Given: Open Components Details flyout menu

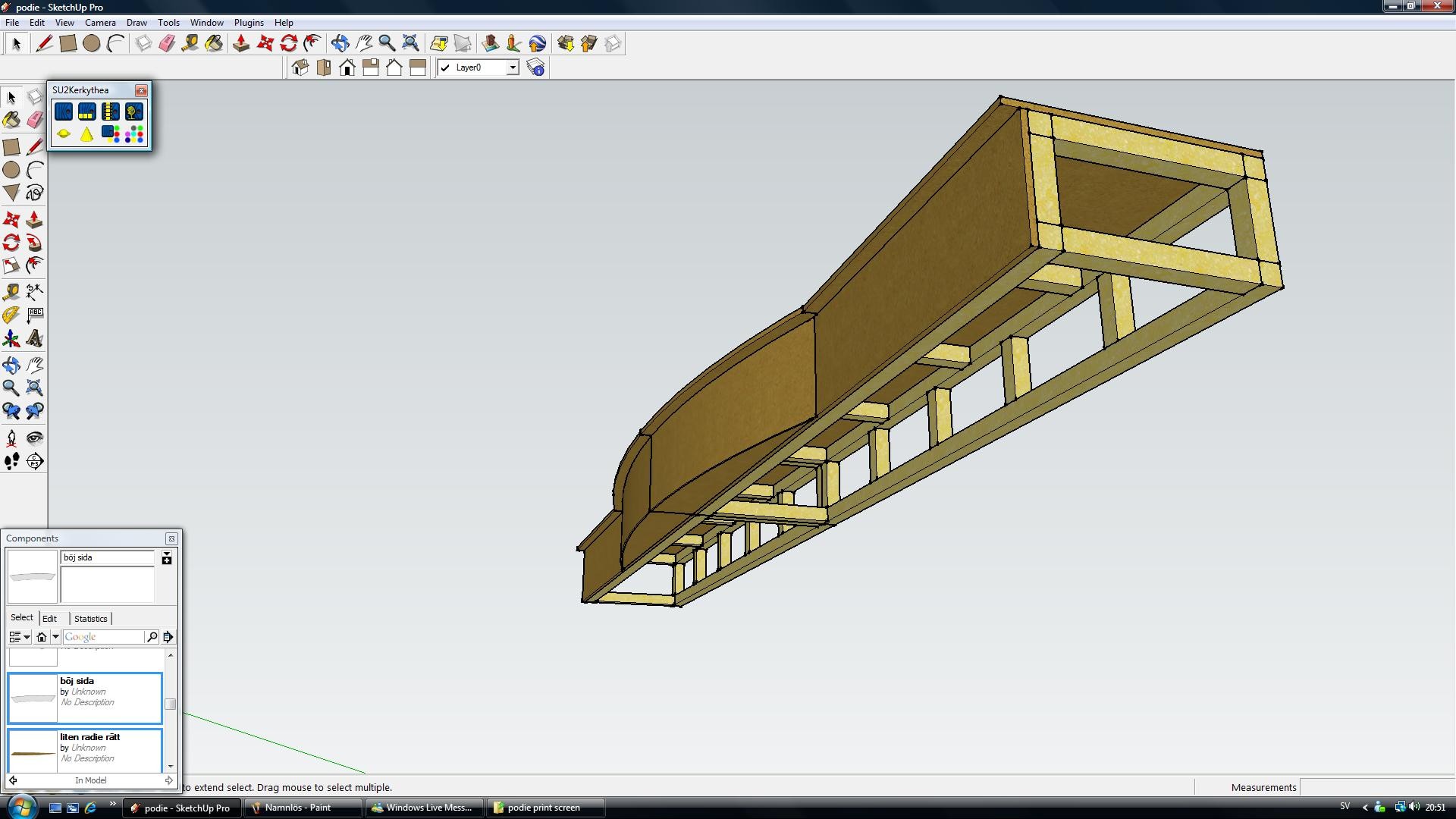Looking at the screenshot, I should (168, 637).
